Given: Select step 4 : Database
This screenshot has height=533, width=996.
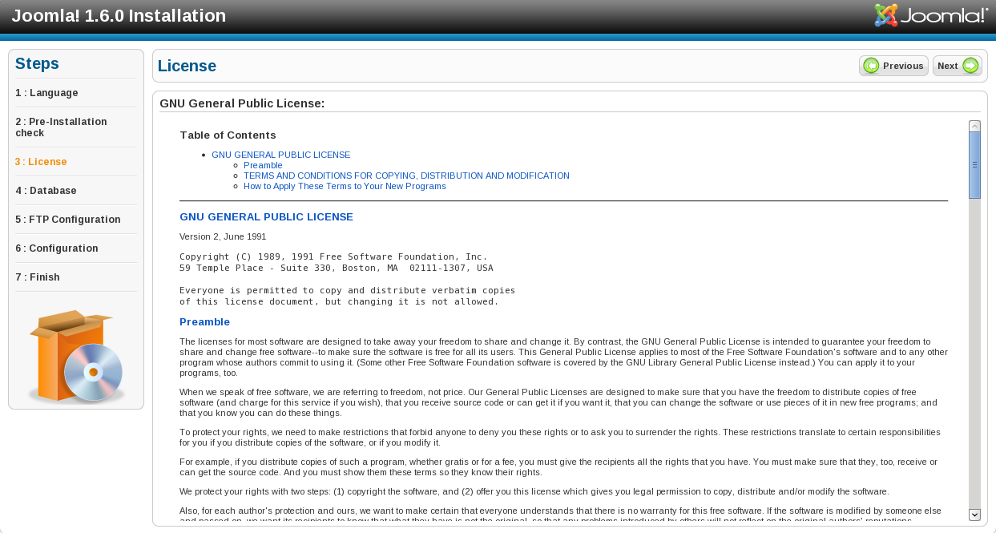Looking at the screenshot, I should (46, 191).
